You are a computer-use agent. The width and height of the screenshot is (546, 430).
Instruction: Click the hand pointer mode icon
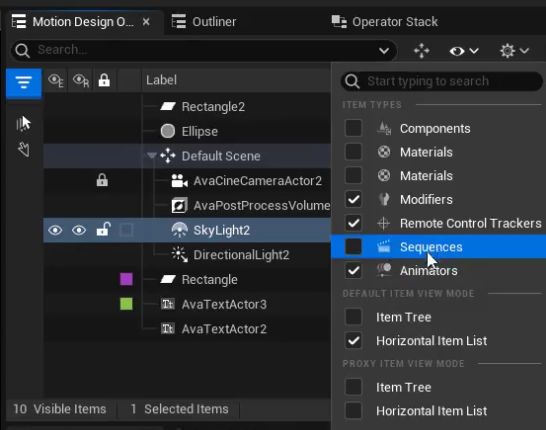tap(24, 149)
